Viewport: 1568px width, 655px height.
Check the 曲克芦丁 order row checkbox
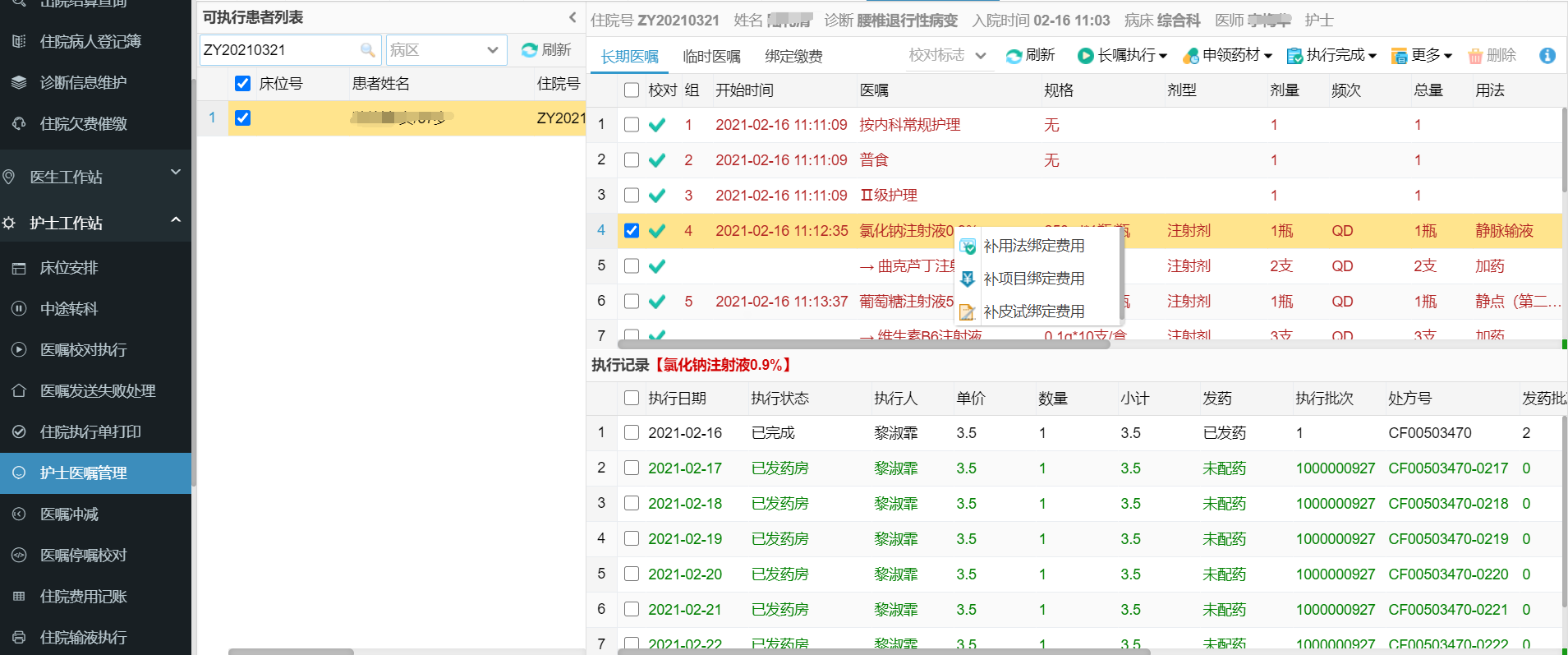tap(632, 266)
